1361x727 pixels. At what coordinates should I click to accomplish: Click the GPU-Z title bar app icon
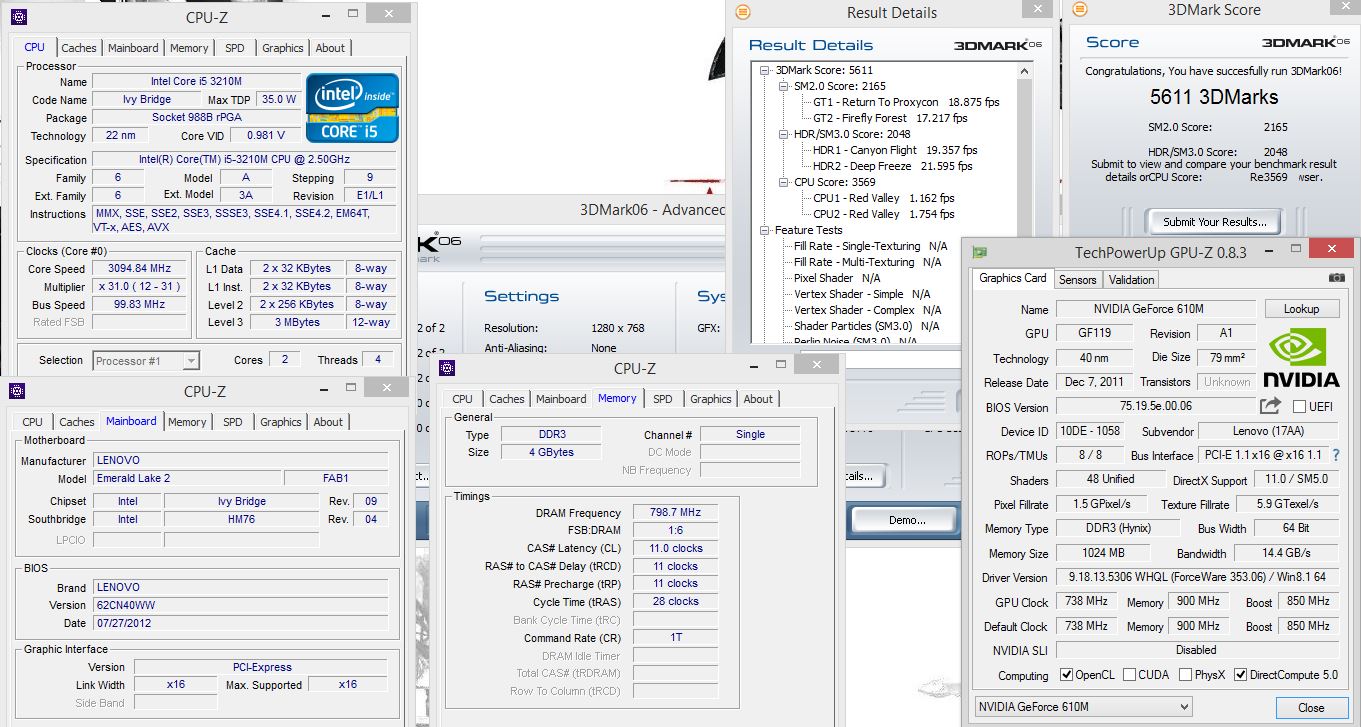[979, 252]
